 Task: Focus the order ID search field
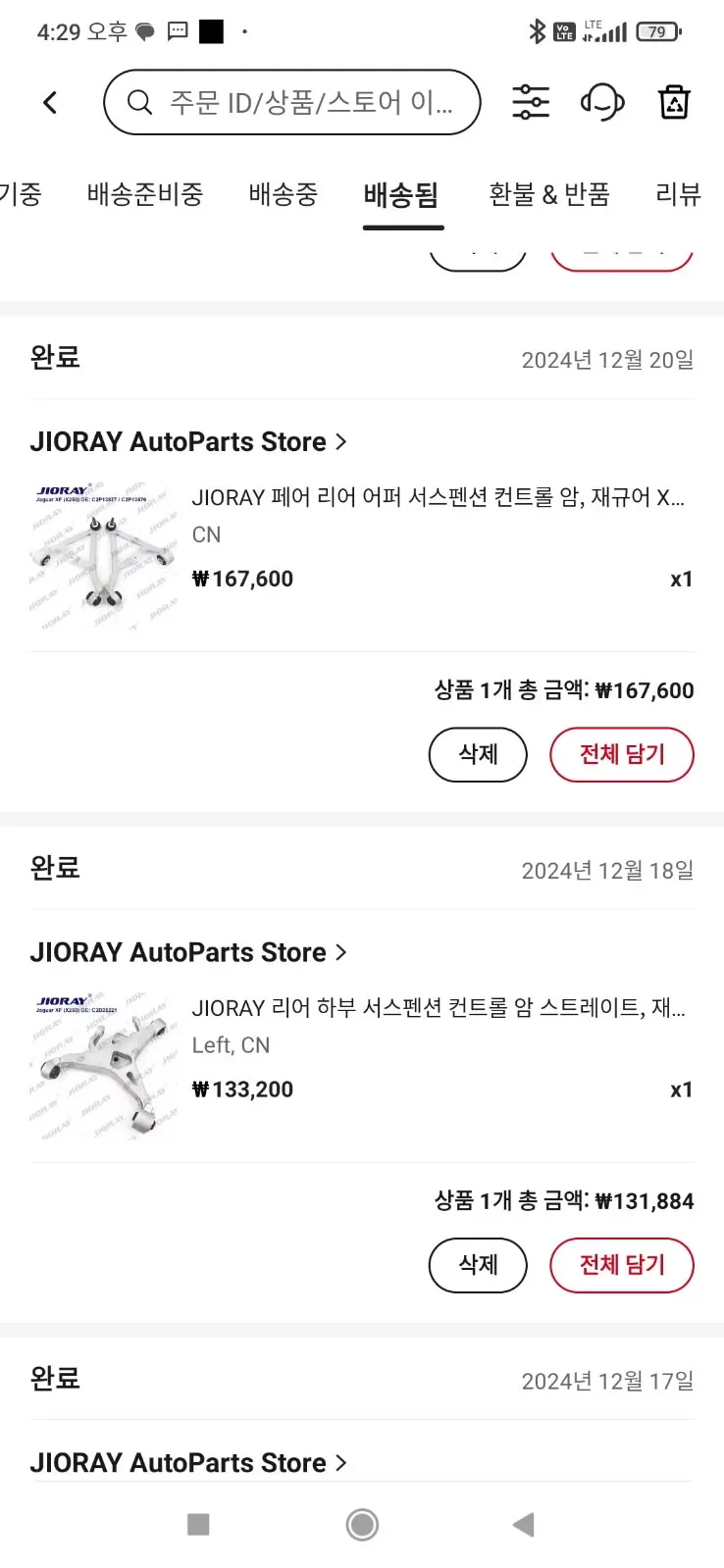[x=310, y=102]
